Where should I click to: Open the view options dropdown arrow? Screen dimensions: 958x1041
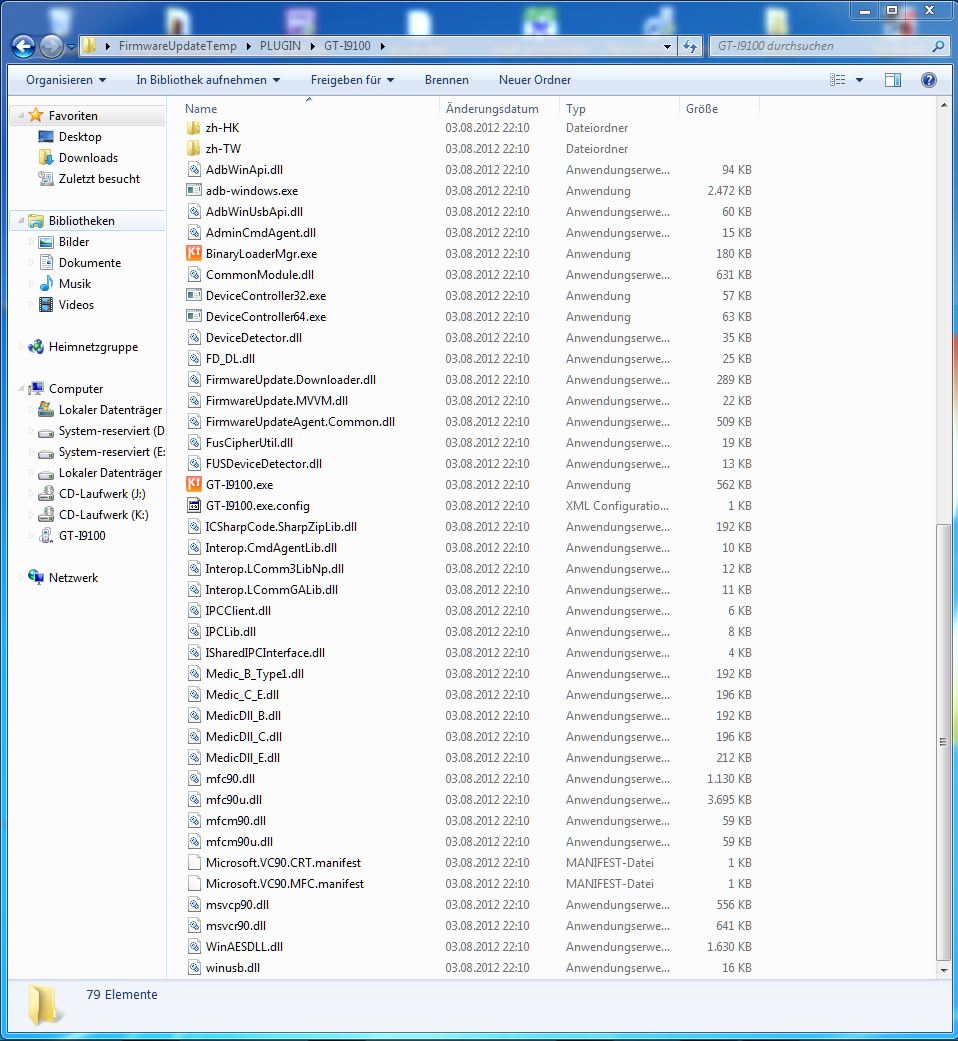[x=859, y=80]
